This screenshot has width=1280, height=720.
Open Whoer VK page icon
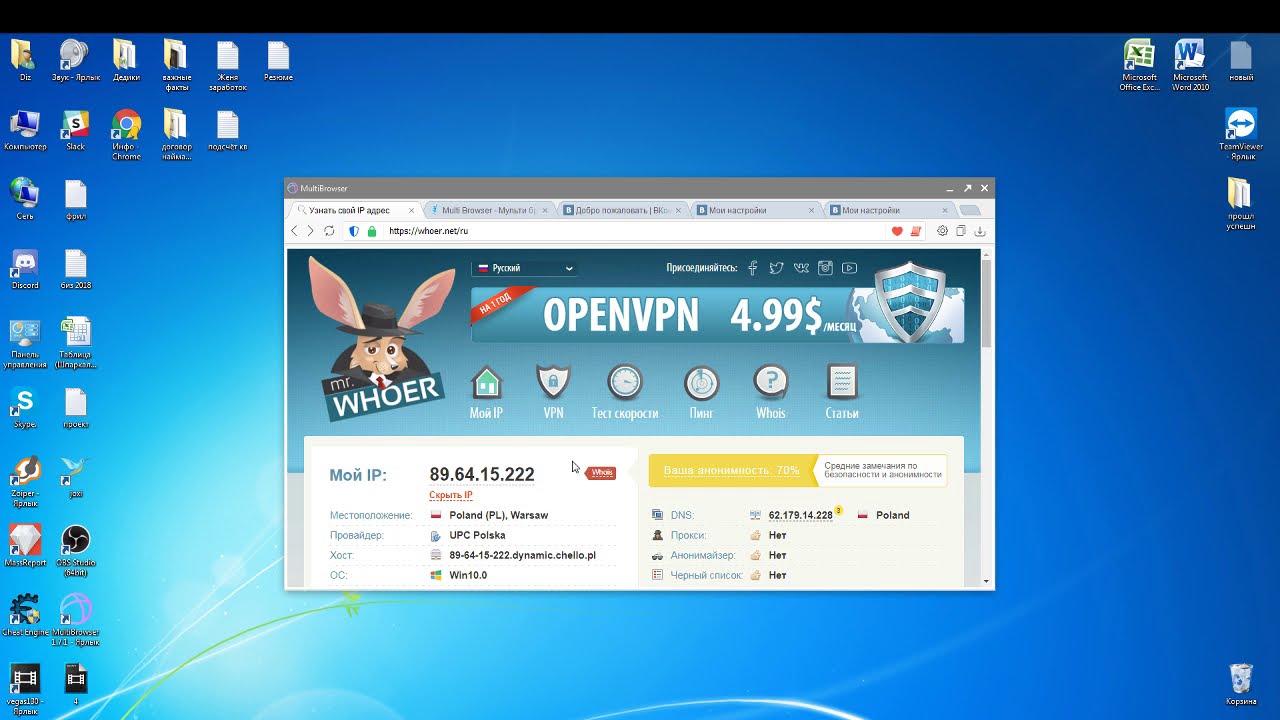click(801, 268)
